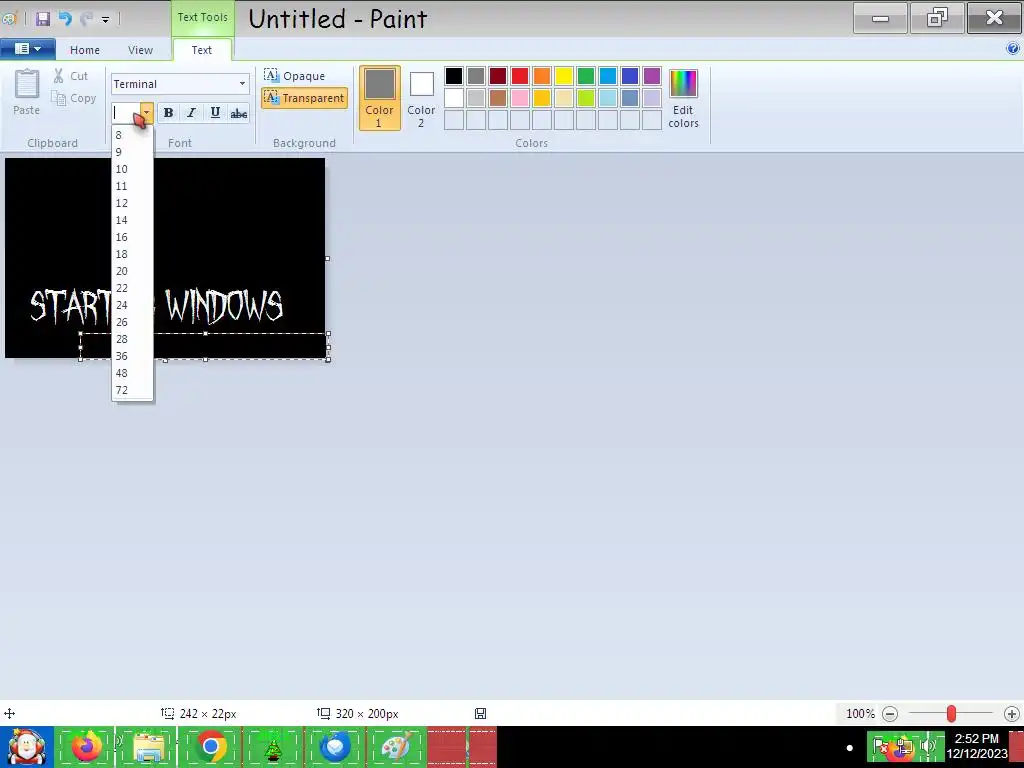Click the Text Tools contextual tab header

pos(202,18)
